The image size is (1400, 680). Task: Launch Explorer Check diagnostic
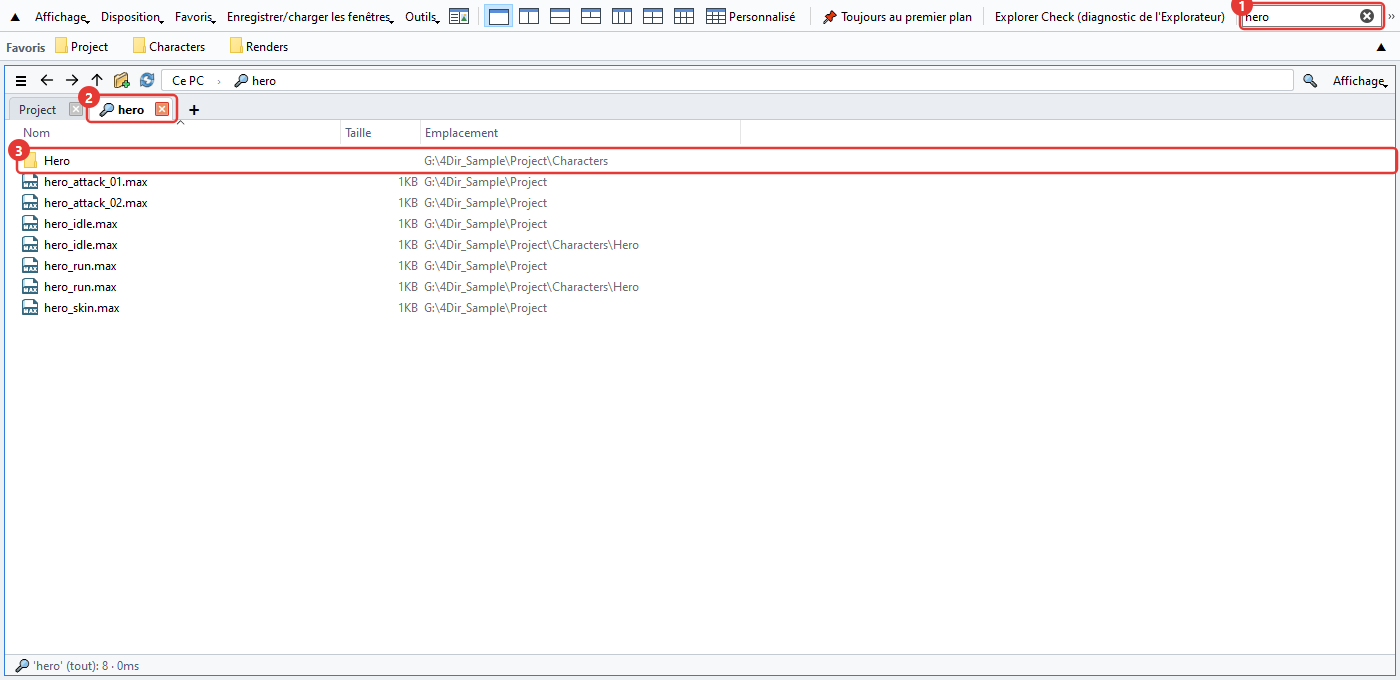[1110, 17]
